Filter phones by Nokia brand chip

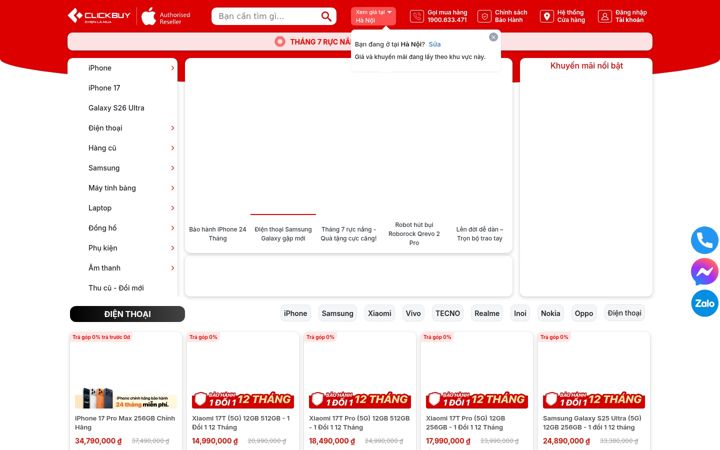(550, 313)
